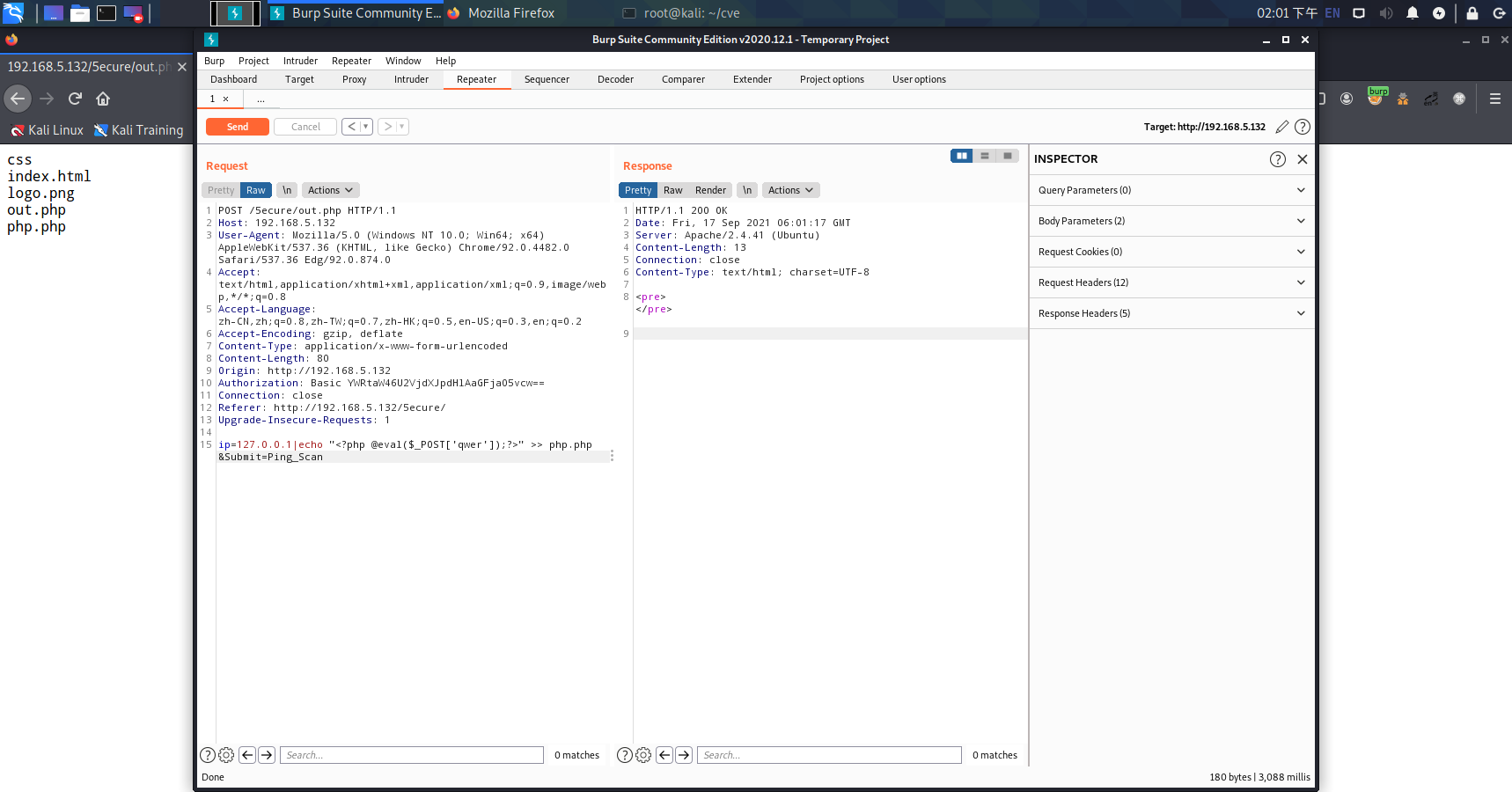Switch to Decoder tab
This screenshot has height=792, width=1512.
click(x=615, y=79)
